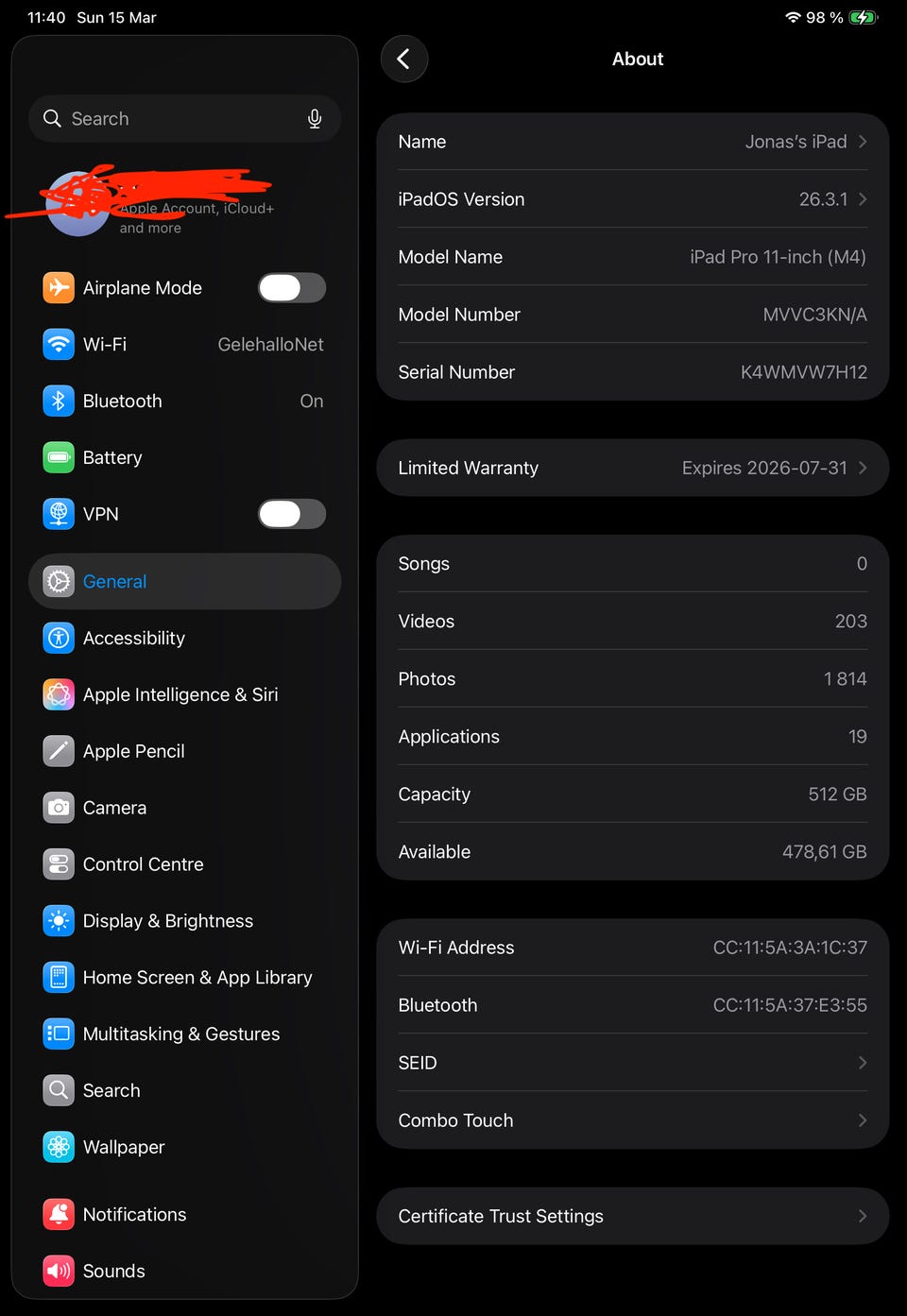The height and width of the screenshot is (1316, 907).
Task: Open the Accessibility icon
Action: [59, 638]
